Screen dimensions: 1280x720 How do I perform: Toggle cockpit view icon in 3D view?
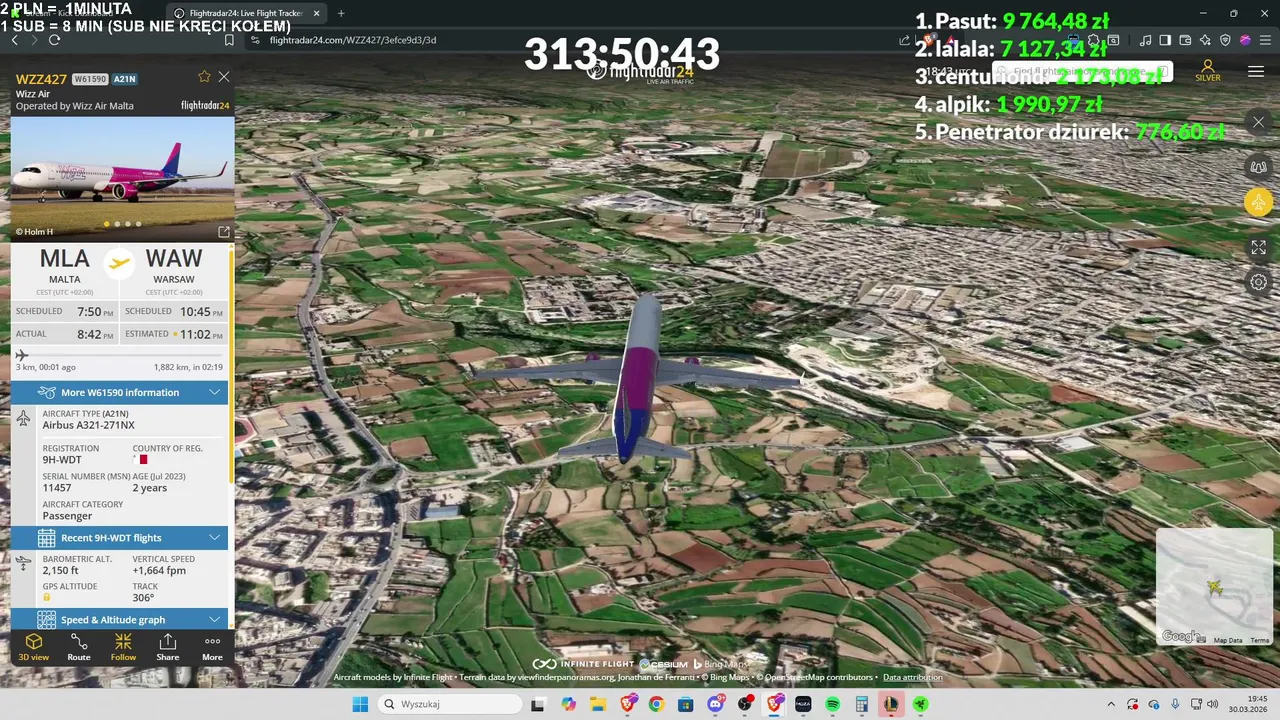click(1258, 167)
